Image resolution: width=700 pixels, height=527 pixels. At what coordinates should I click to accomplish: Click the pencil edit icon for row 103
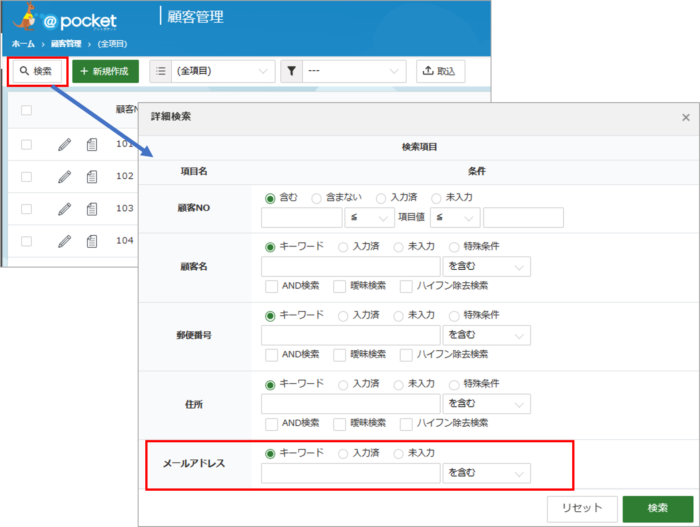tap(65, 209)
